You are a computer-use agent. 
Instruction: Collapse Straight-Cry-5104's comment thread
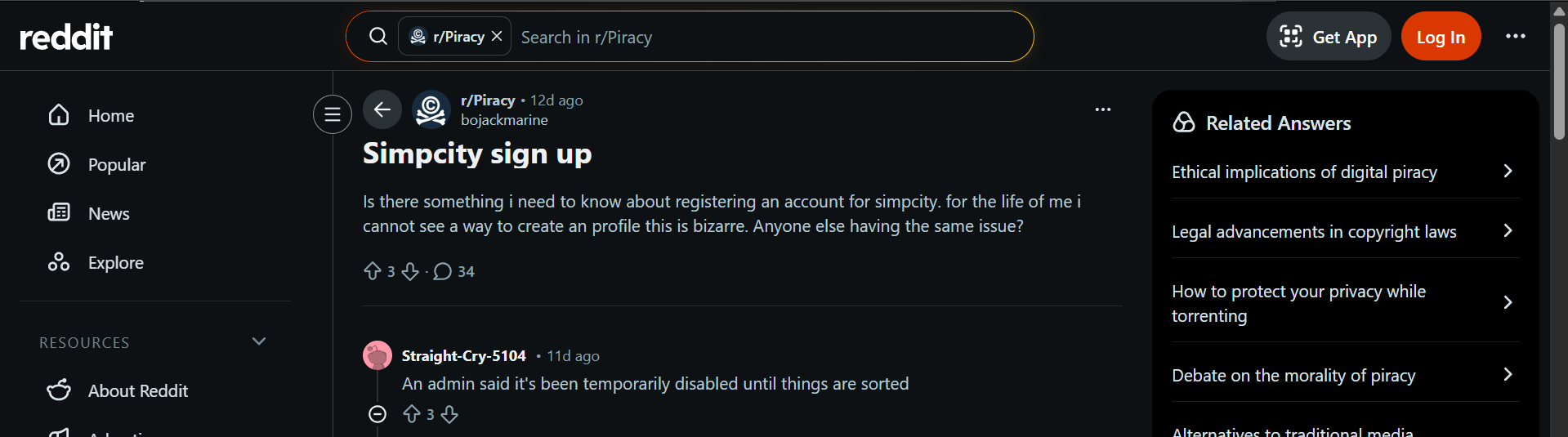pos(377,414)
